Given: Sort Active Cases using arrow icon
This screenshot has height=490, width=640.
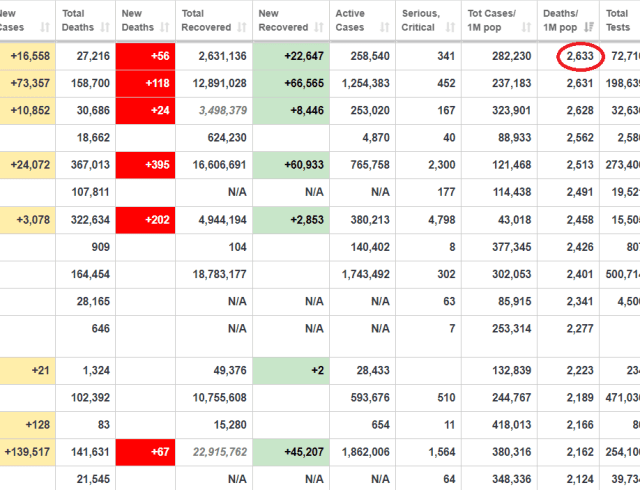Looking at the screenshot, I should click(x=384, y=27).
